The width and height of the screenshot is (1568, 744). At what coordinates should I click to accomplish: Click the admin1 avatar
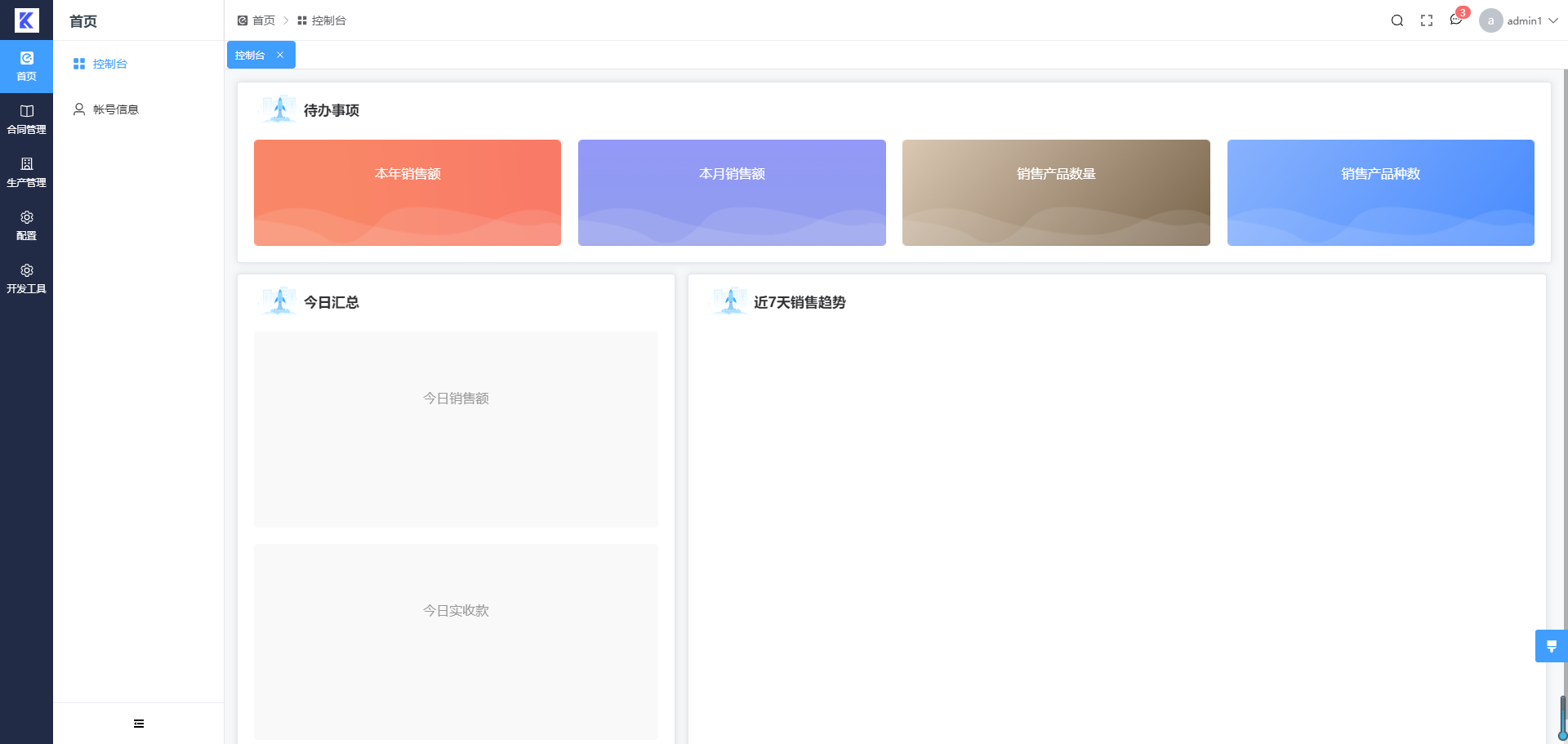[x=1491, y=20]
